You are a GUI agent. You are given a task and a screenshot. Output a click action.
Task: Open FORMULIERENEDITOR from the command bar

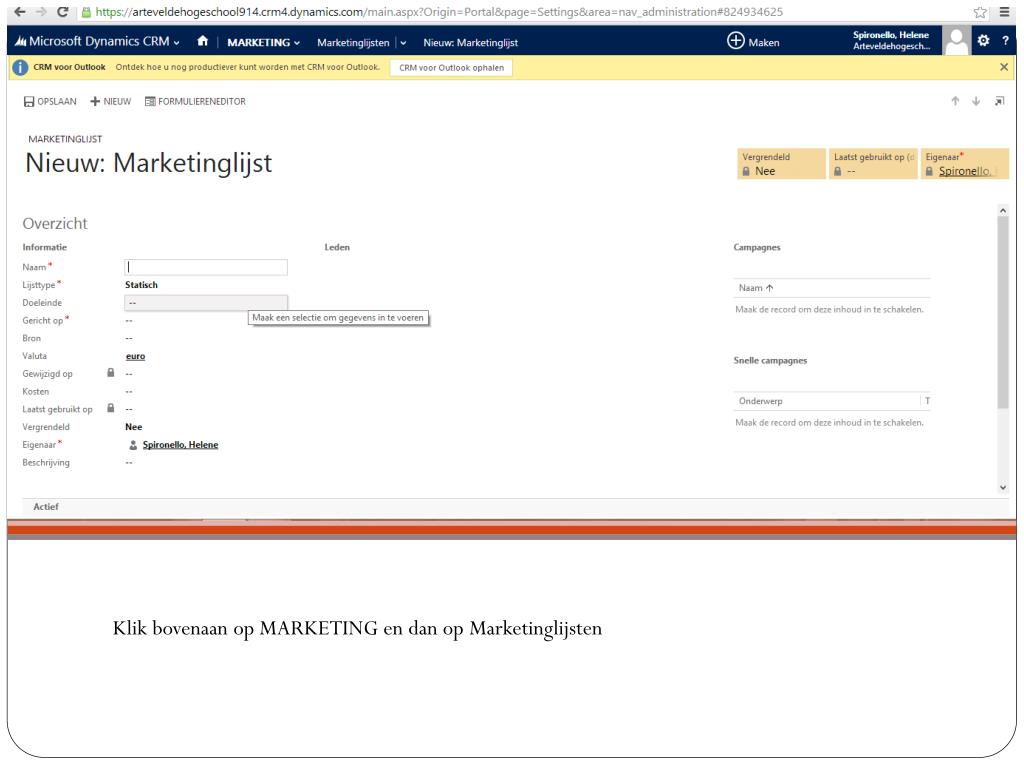(195, 101)
